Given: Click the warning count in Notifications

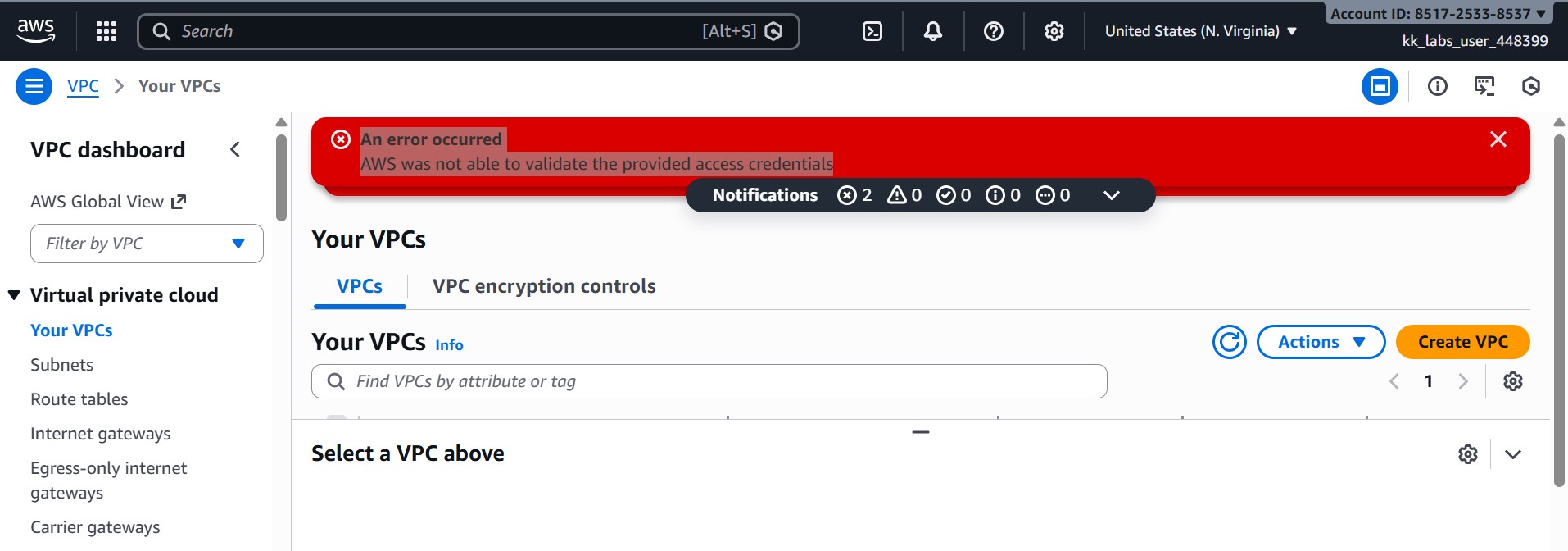Looking at the screenshot, I should tap(904, 195).
